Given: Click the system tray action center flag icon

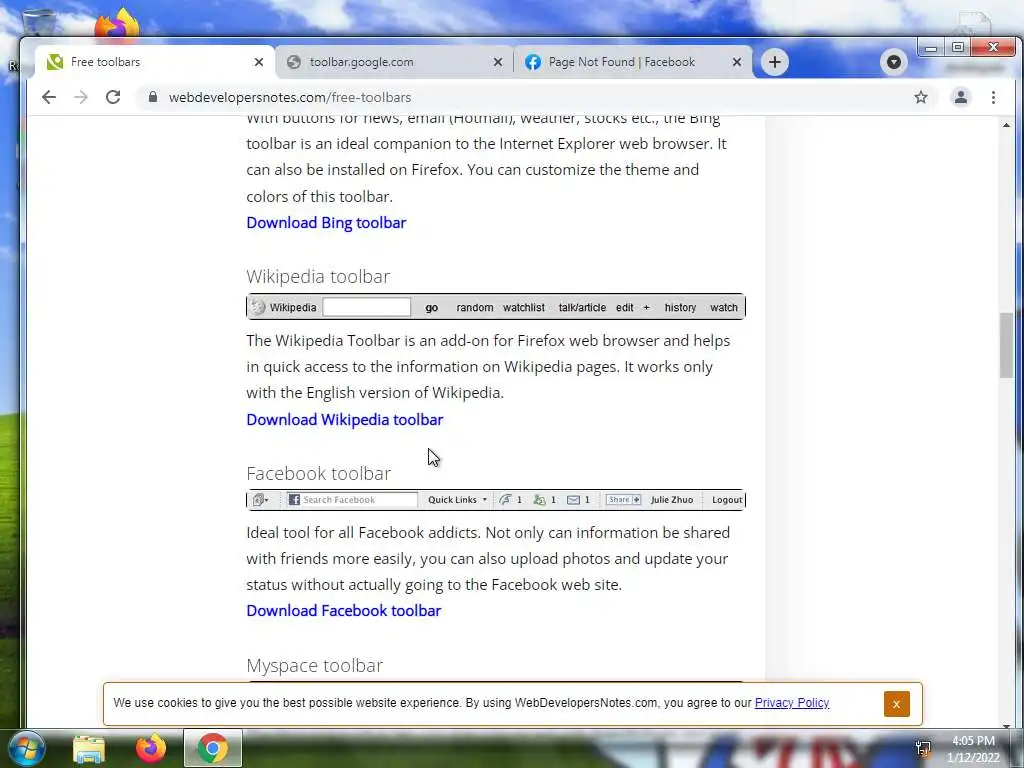Looking at the screenshot, I should tap(923, 748).
